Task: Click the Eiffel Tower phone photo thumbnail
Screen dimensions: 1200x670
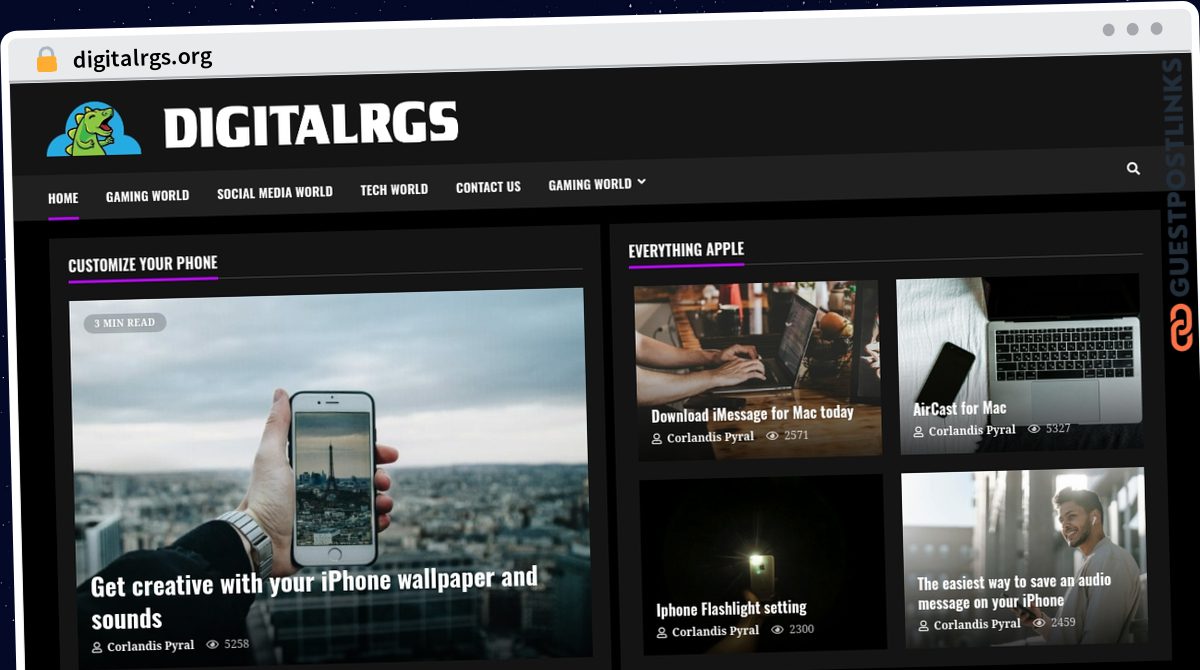Action: (x=329, y=474)
